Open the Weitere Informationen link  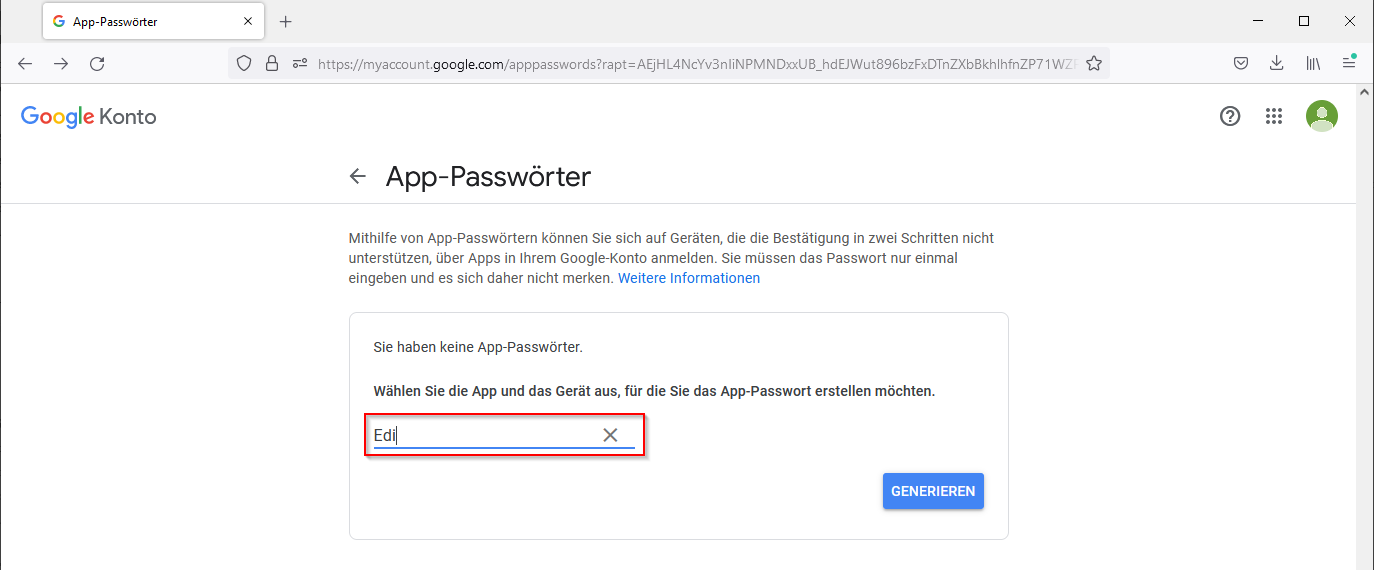688,278
